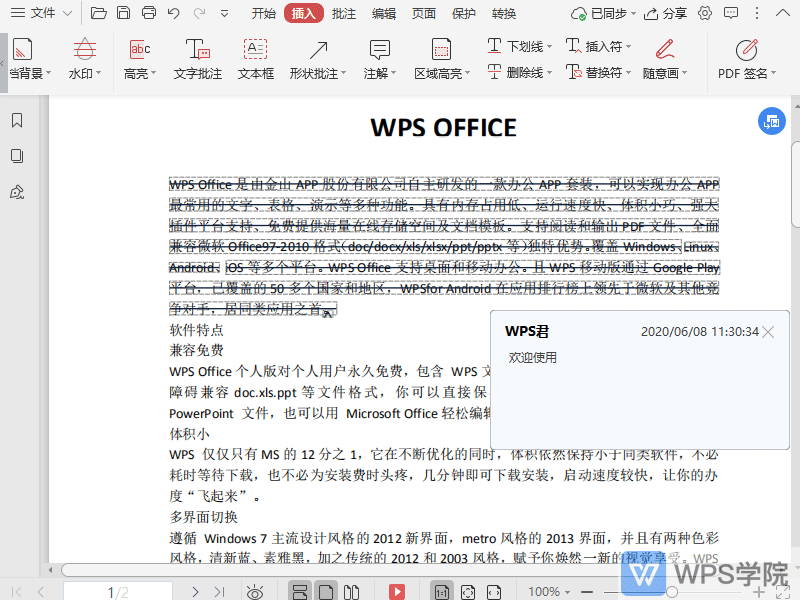The image size is (800, 600).
Task: Switch to the 插入 tab
Action: (304, 14)
